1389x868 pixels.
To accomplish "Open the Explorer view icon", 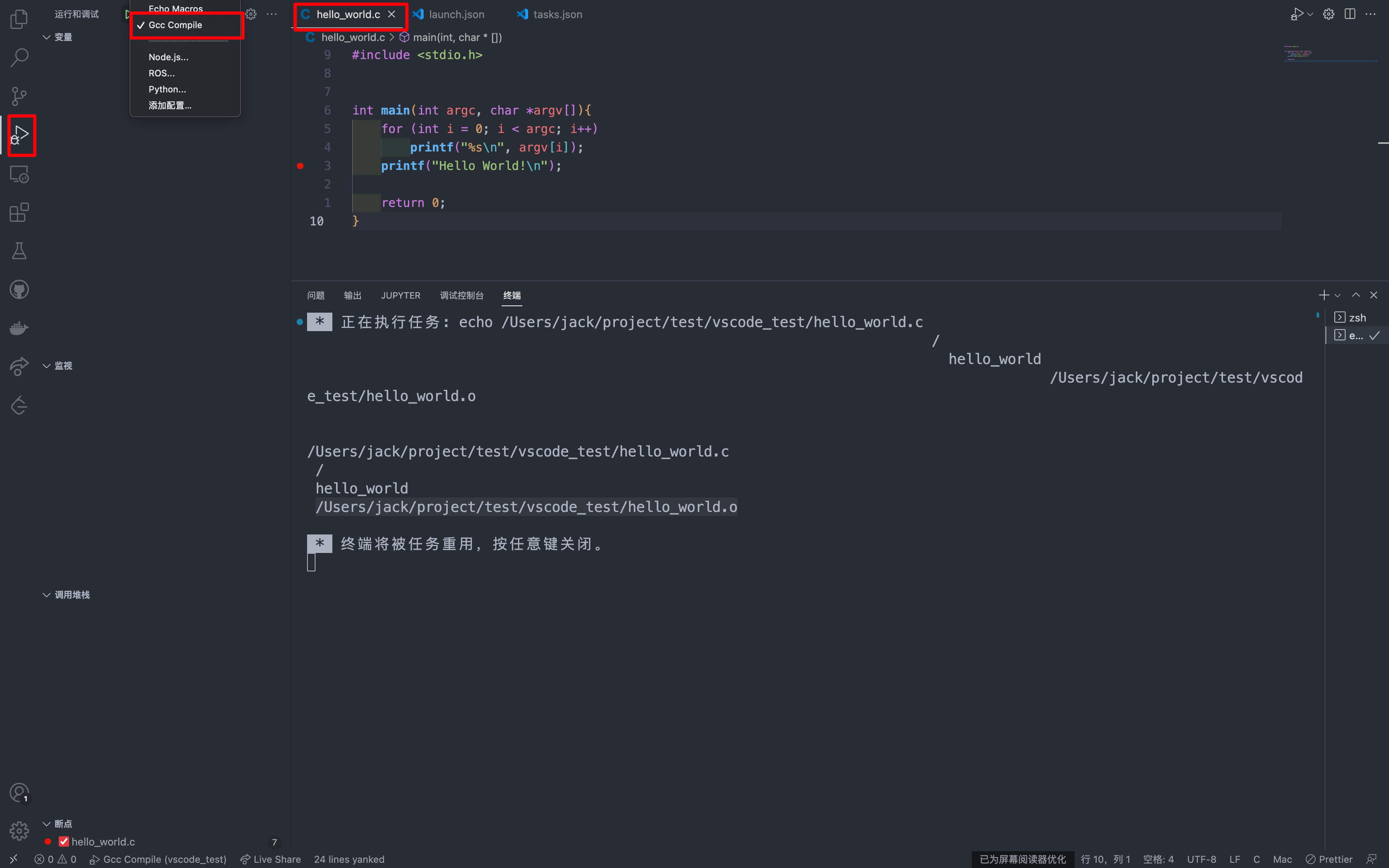I will 19,19.
